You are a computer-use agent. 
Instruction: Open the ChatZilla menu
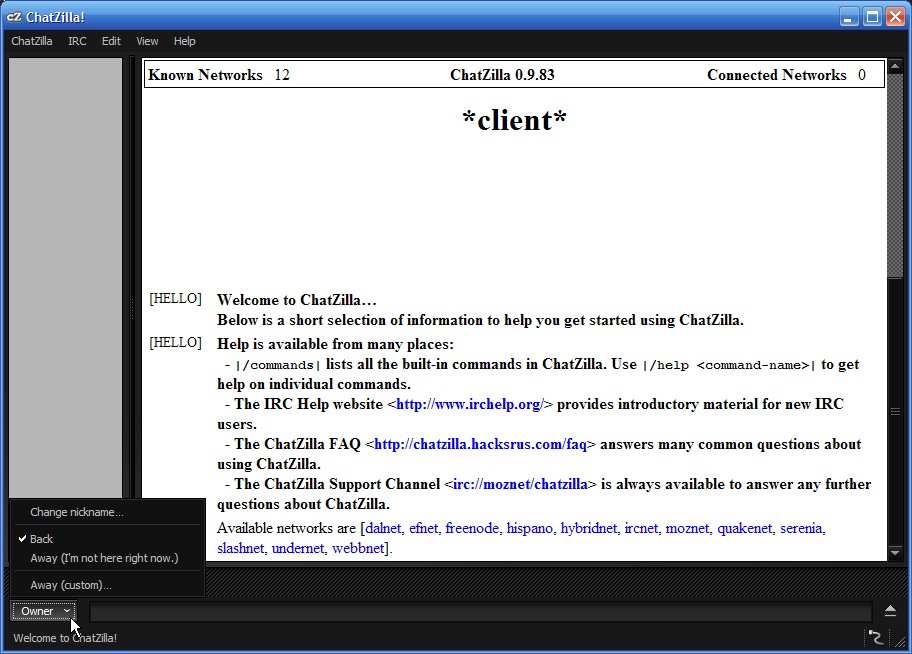click(32, 41)
